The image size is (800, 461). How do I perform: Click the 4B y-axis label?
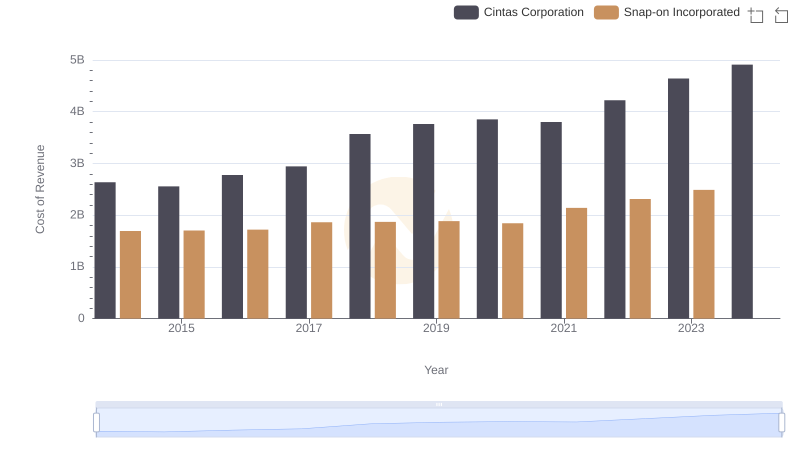click(77, 111)
